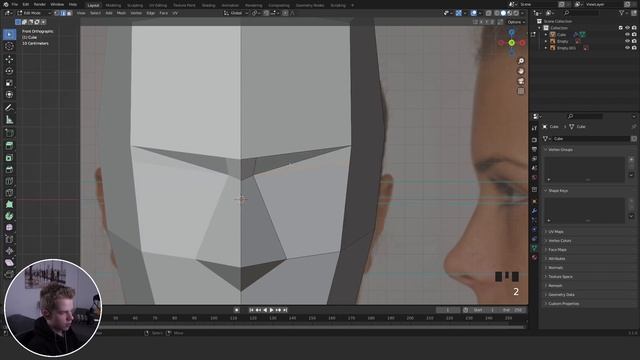
Task: Add a new vertex group with plus button
Action: coord(631,160)
